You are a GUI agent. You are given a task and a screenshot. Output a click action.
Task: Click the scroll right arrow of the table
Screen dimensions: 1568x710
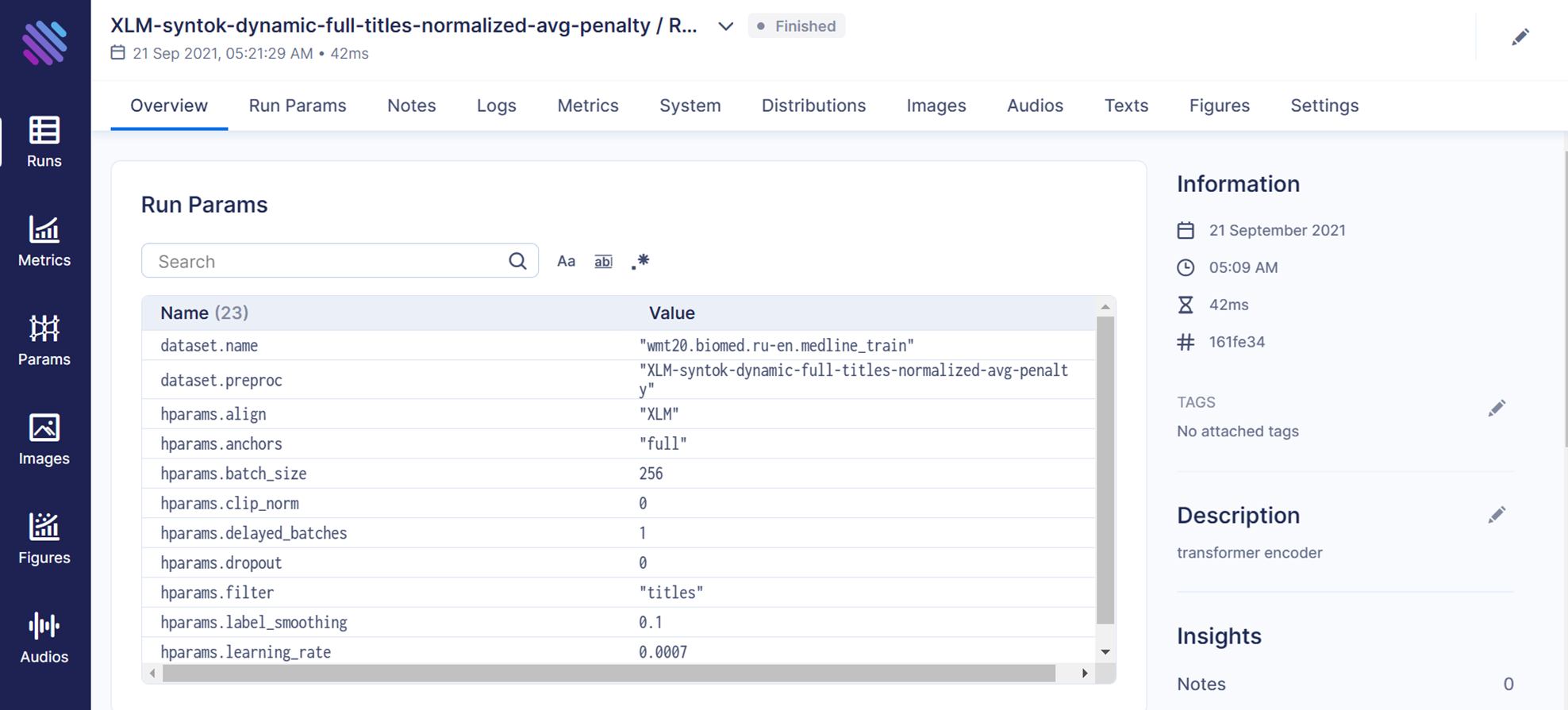pos(1085,673)
